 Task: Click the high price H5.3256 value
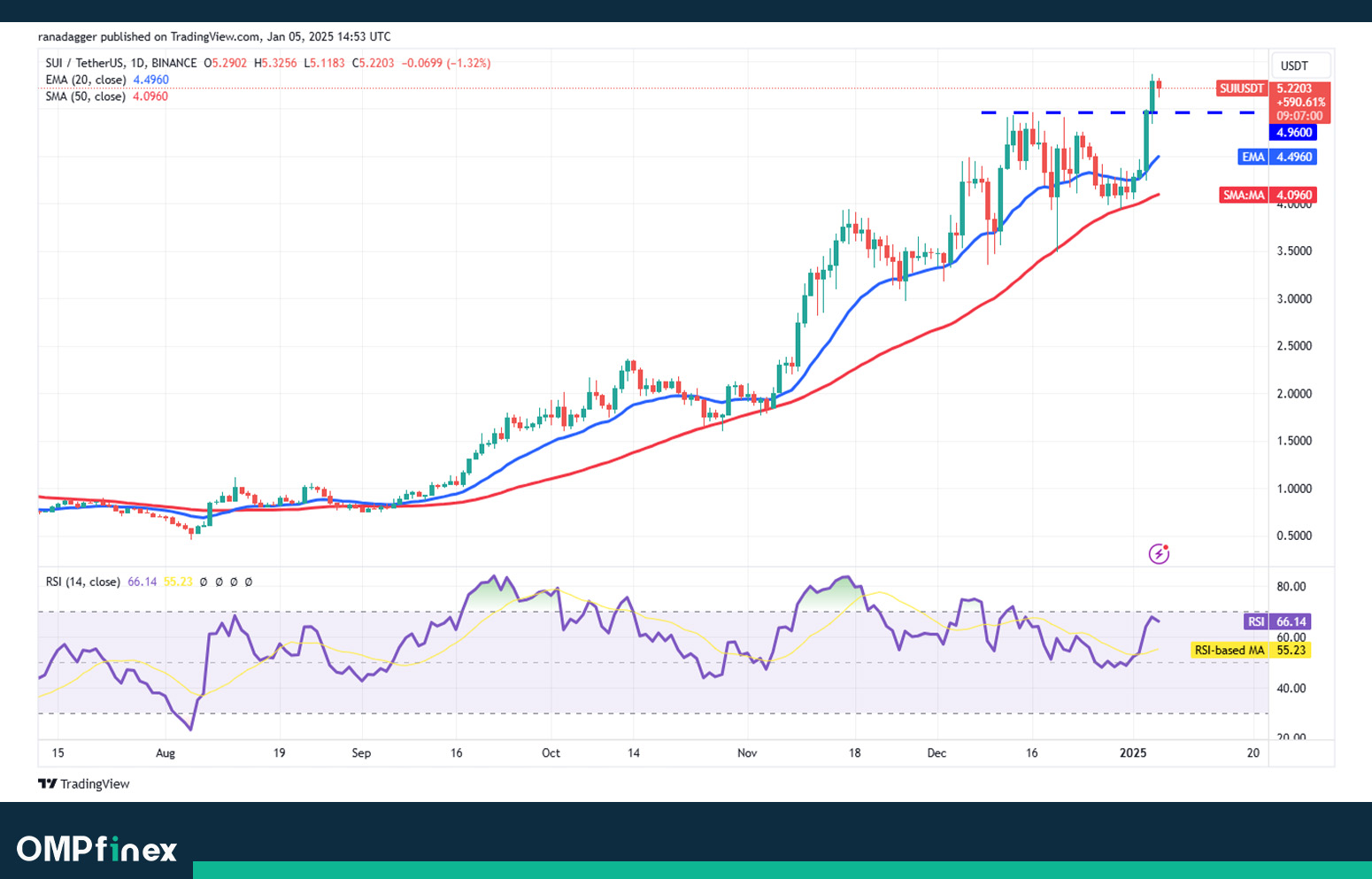tap(275, 63)
